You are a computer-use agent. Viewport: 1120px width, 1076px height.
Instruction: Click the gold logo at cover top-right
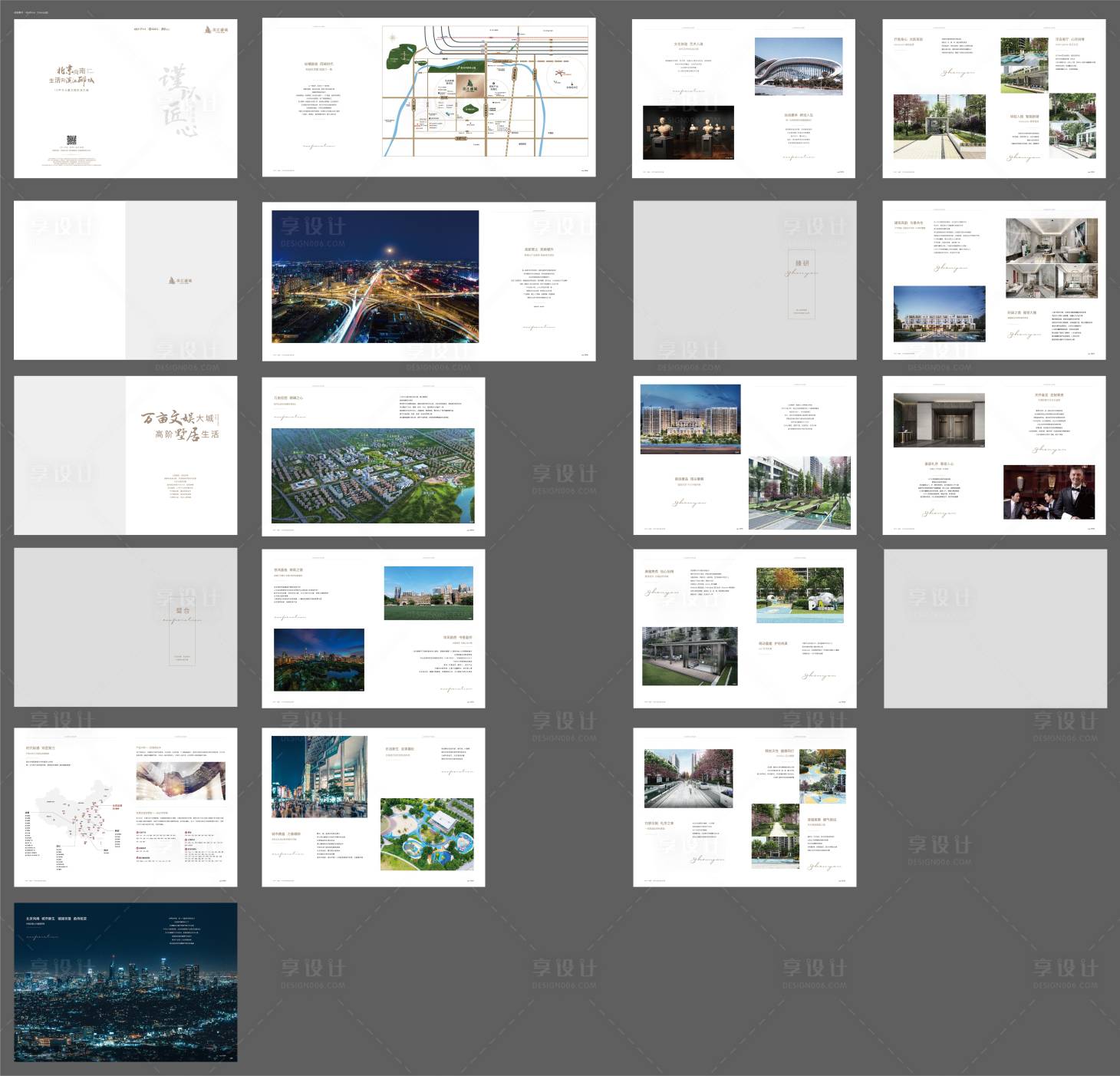[216, 30]
